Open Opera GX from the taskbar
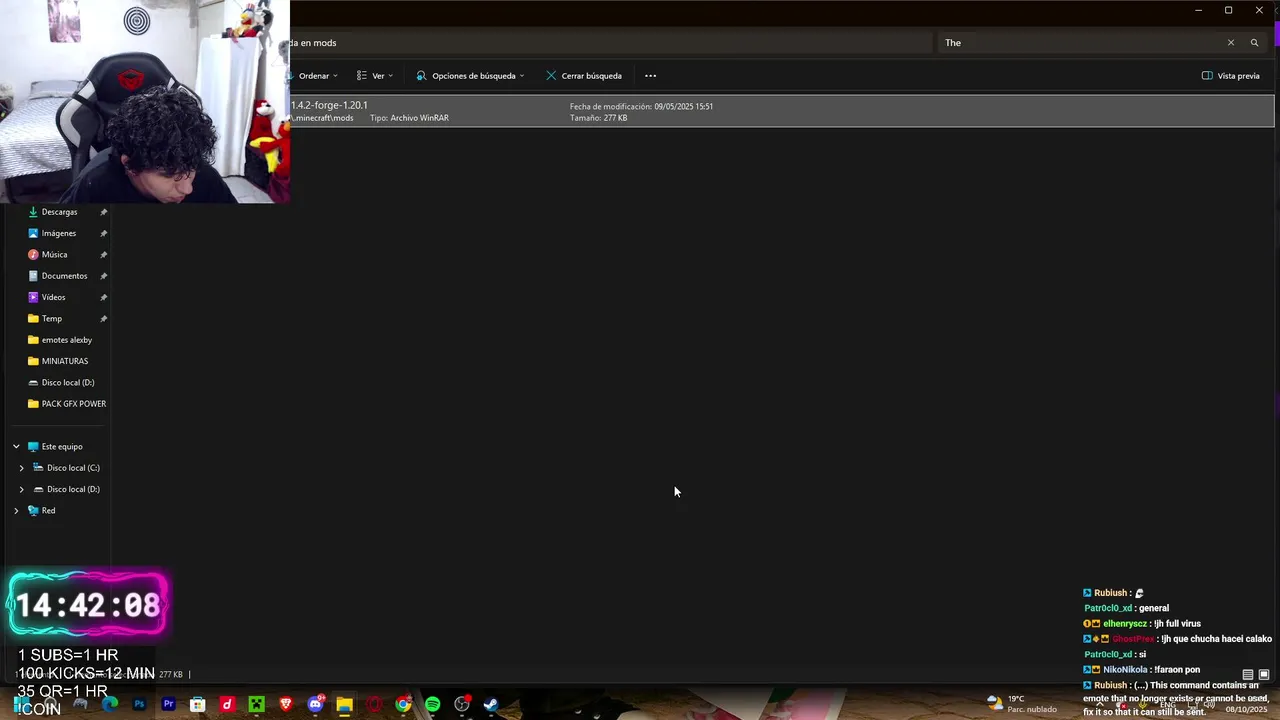This screenshot has height=720, width=1280. 374,705
